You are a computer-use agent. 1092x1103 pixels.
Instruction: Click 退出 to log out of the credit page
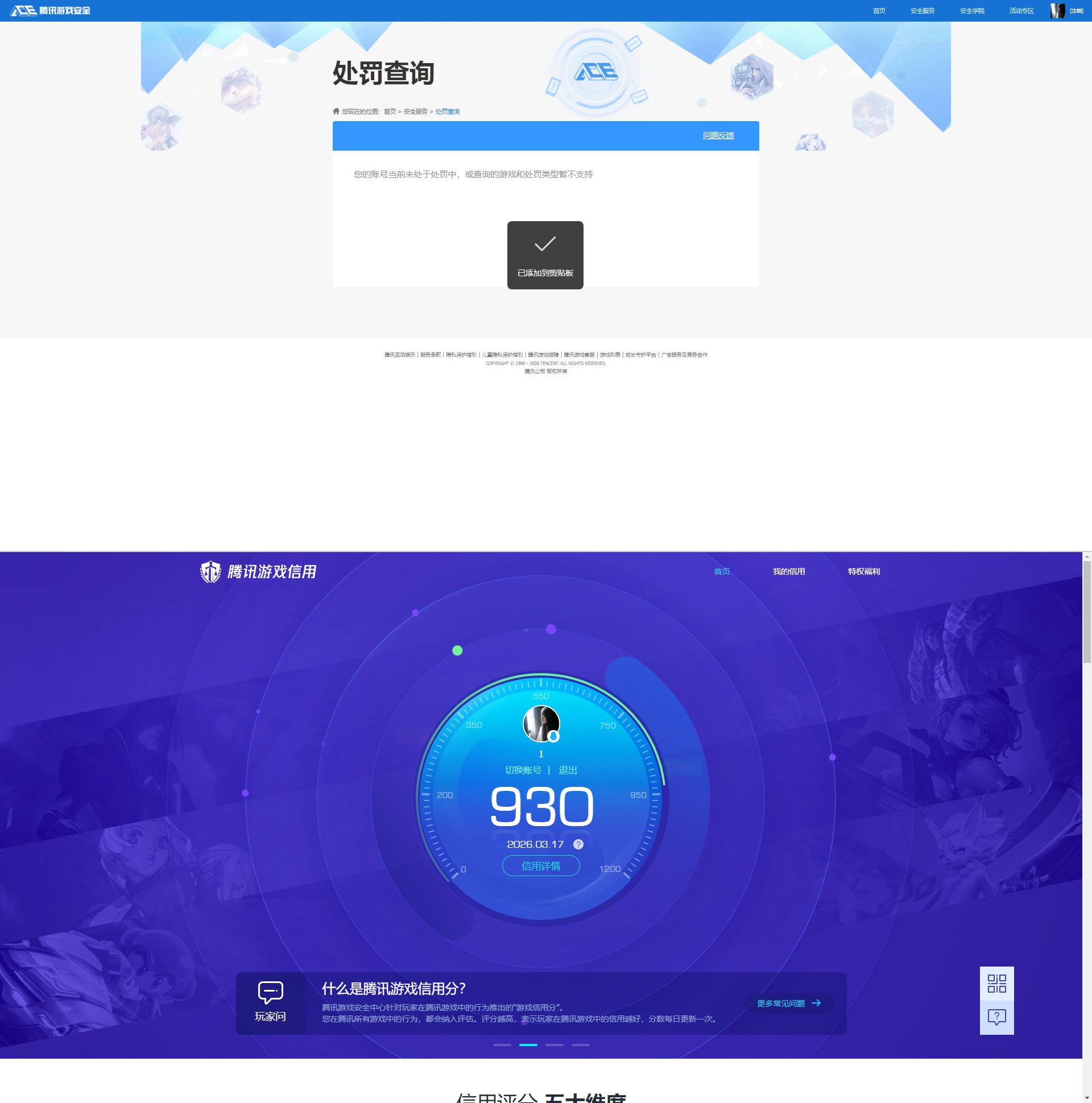coord(569,770)
